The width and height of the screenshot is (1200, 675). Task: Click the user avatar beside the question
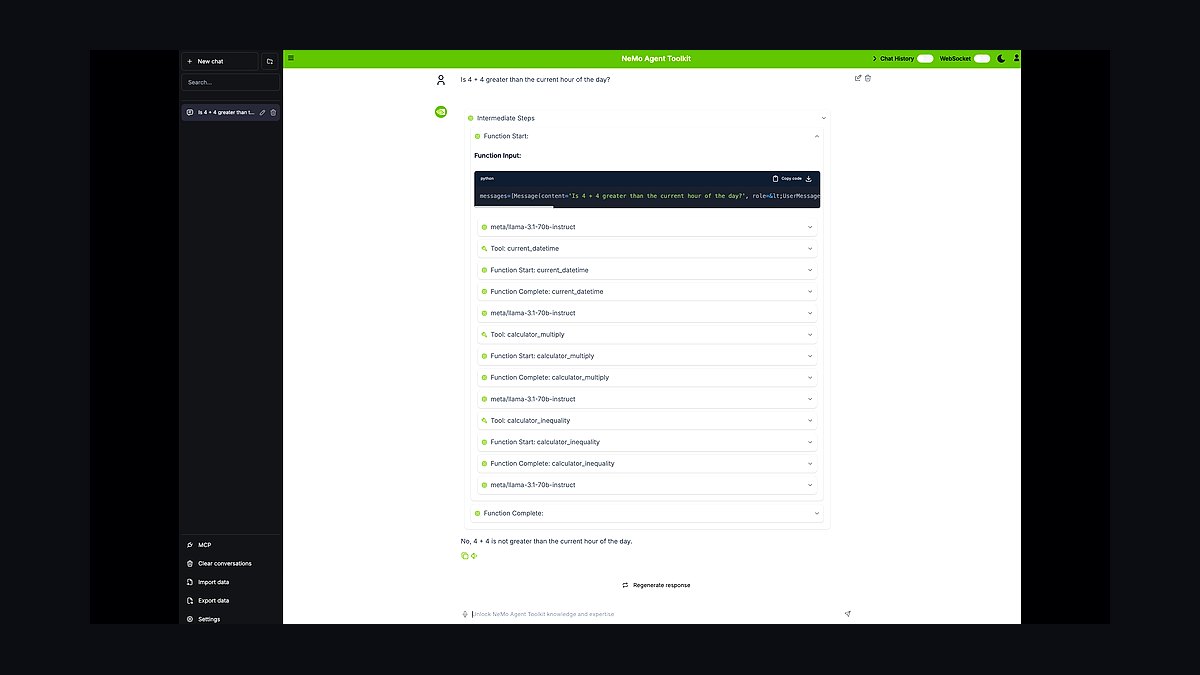[x=441, y=80]
